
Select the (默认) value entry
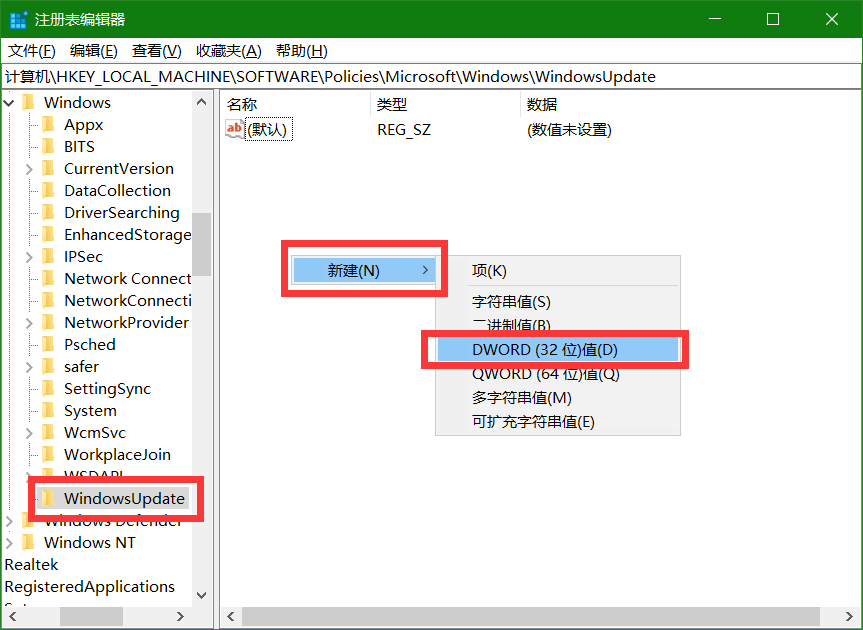(267, 130)
